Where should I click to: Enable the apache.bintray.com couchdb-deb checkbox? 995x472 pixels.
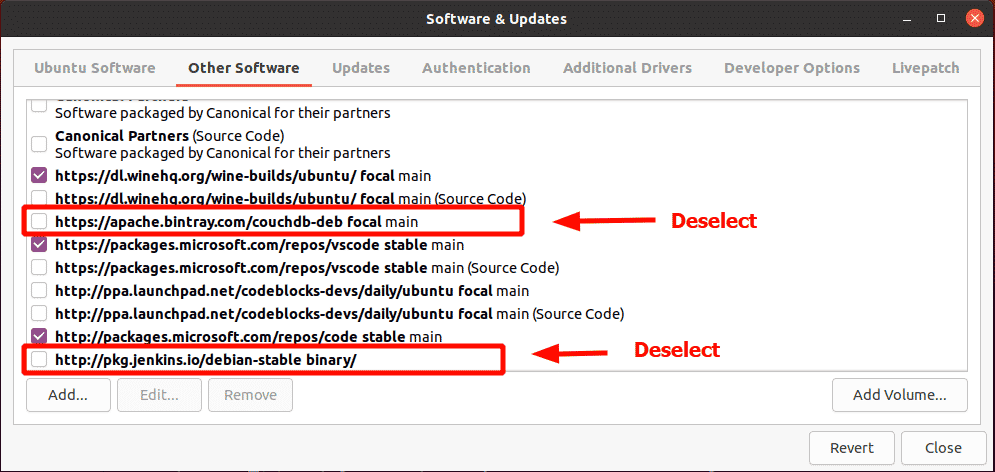[39, 221]
